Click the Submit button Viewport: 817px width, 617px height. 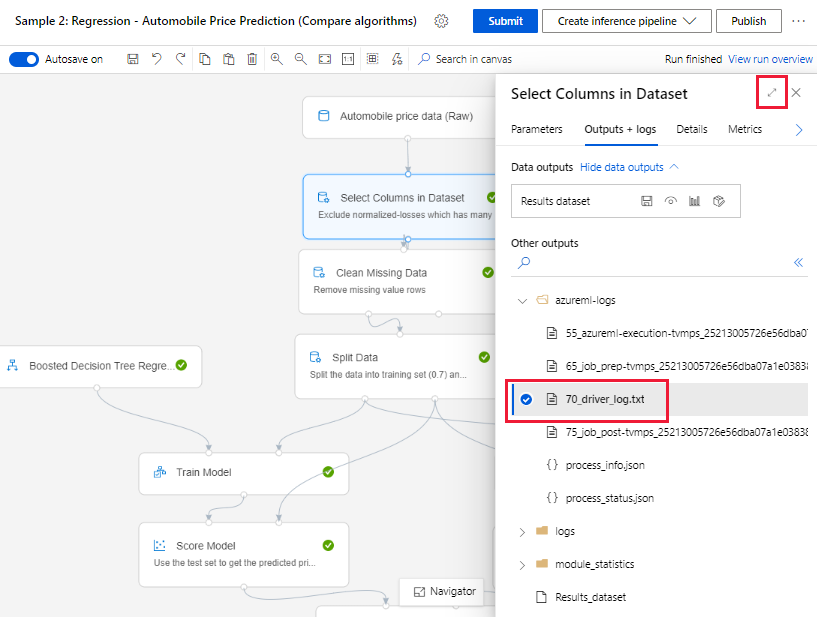point(505,21)
